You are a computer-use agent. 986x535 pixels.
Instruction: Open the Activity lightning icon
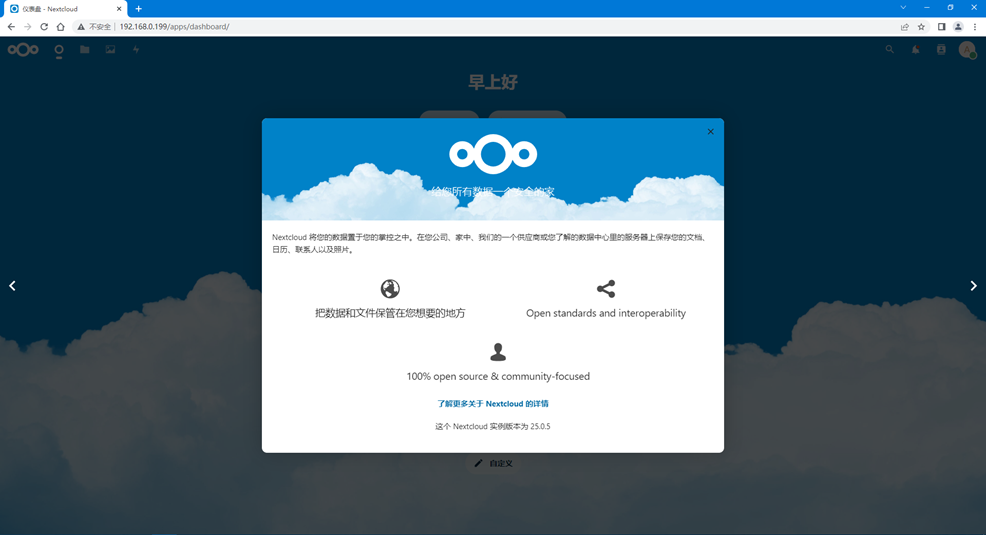136,50
